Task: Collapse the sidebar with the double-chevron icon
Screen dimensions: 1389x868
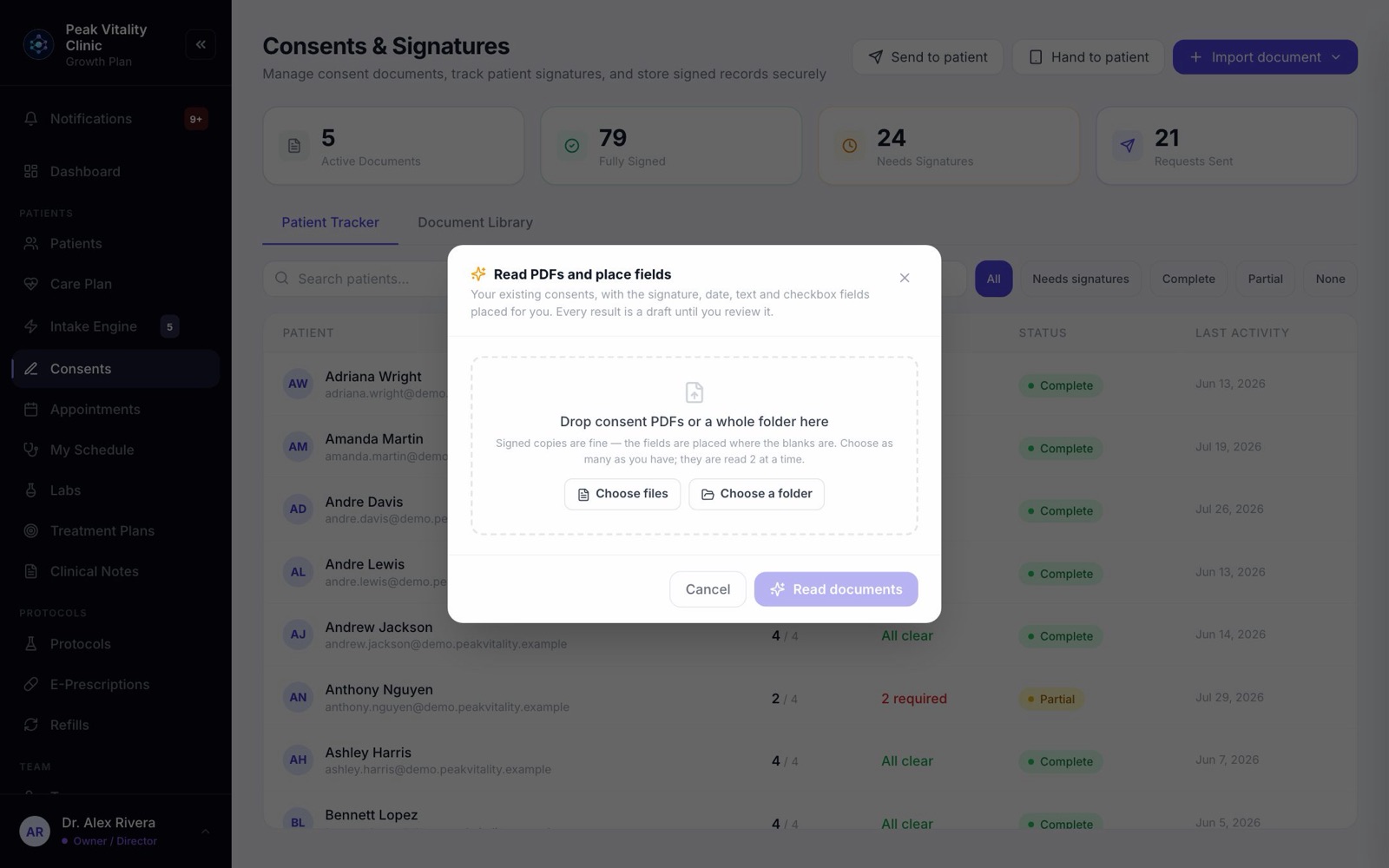Action: pyautogui.click(x=201, y=44)
